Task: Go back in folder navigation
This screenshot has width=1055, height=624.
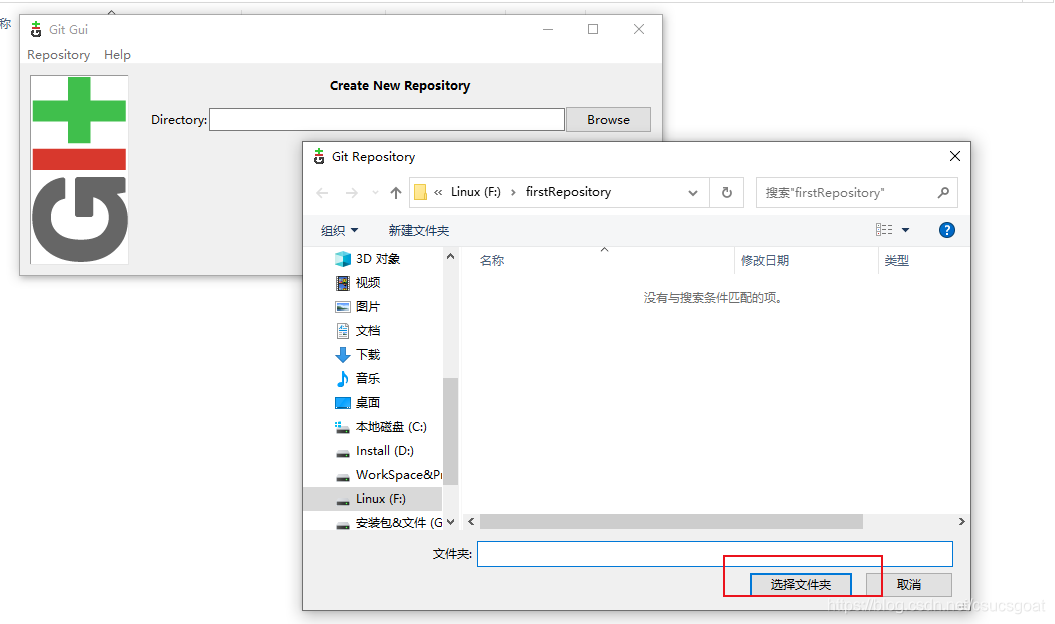Action: (x=322, y=193)
